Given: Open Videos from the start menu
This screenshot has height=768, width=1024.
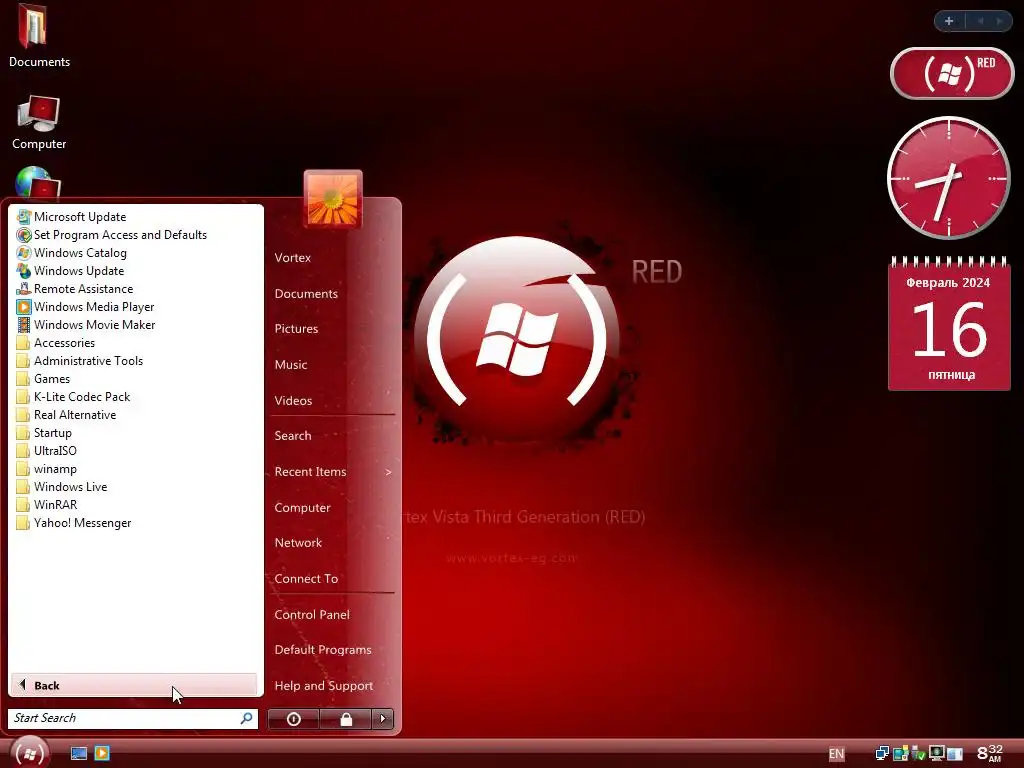Looking at the screenshot, I should click(x=293, y=401).
